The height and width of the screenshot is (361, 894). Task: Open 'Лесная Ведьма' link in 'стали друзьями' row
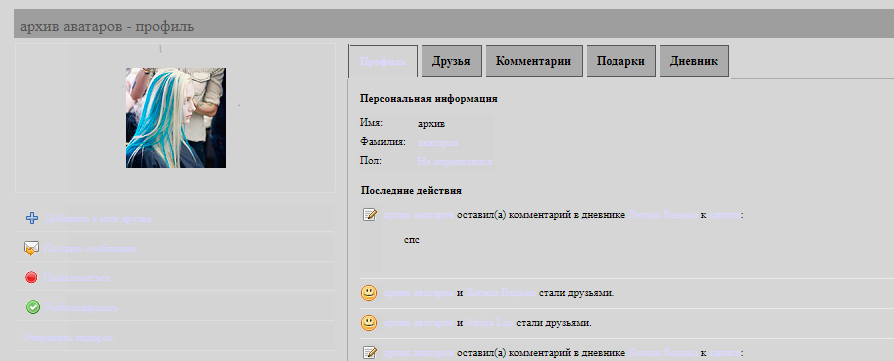501,293
